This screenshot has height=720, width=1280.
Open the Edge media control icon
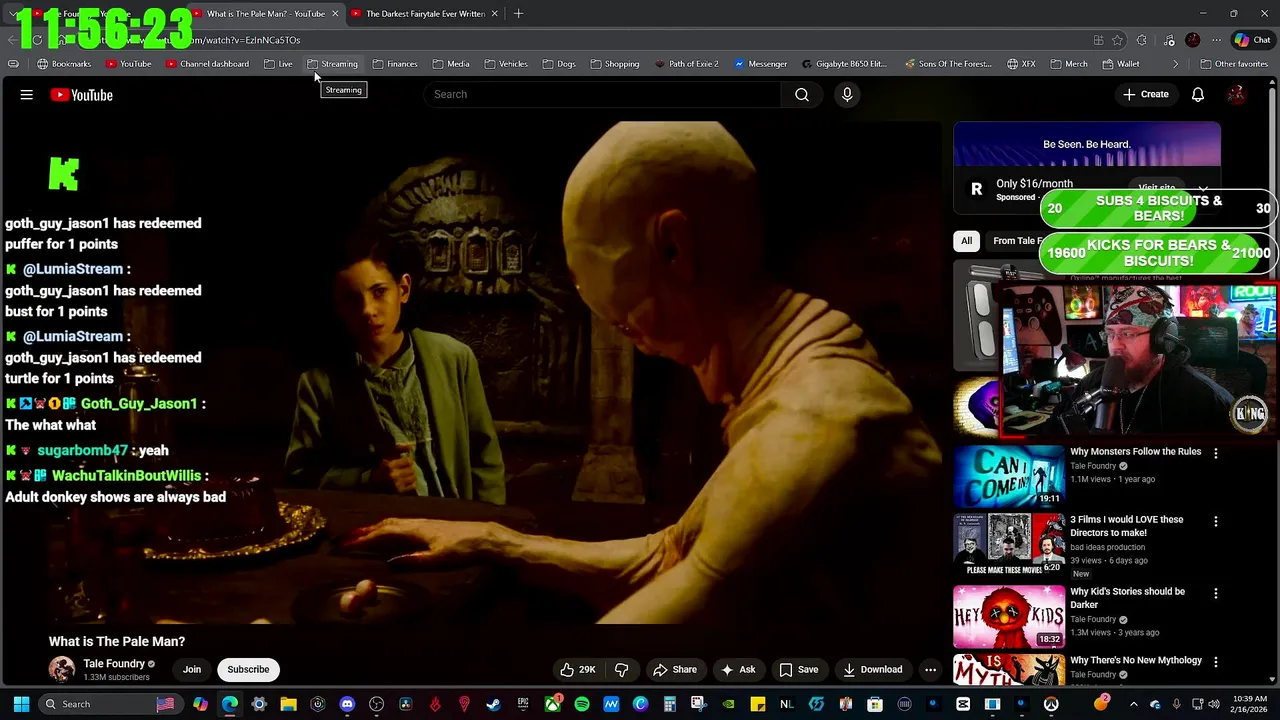tap(1169, 40)
